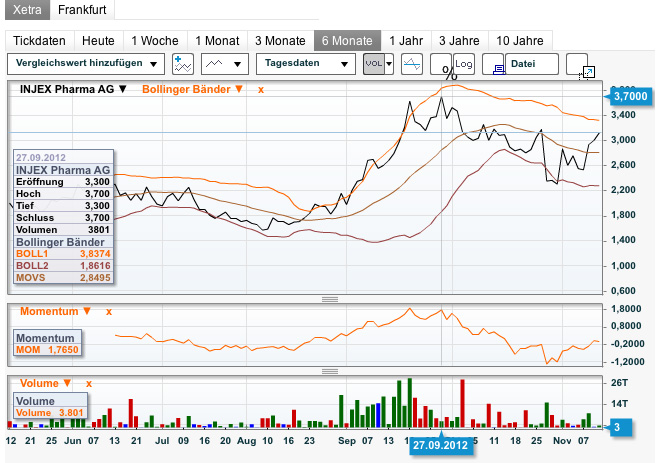
Task: Click the BOLL2 value 1,8616
Action: coord(95,266)
